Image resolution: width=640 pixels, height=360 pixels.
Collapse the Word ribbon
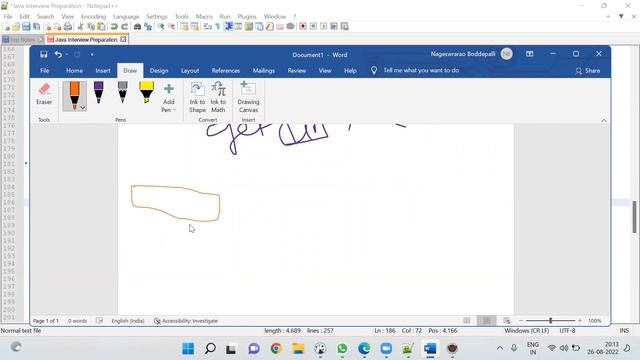coord(604,120)
